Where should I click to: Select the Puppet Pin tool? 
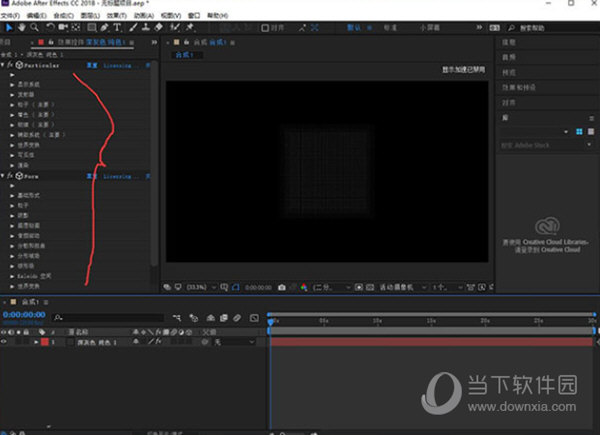(x=190, y=27)
